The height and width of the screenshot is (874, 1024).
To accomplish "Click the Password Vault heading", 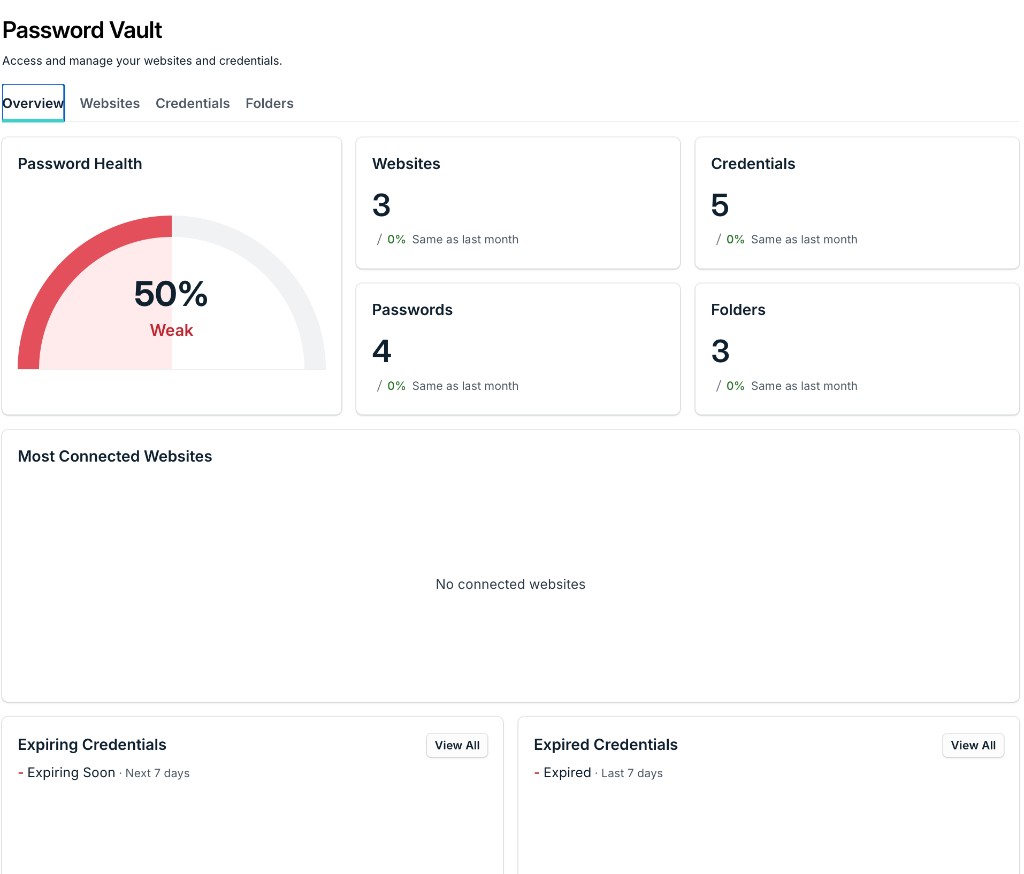I will point(82,30).
